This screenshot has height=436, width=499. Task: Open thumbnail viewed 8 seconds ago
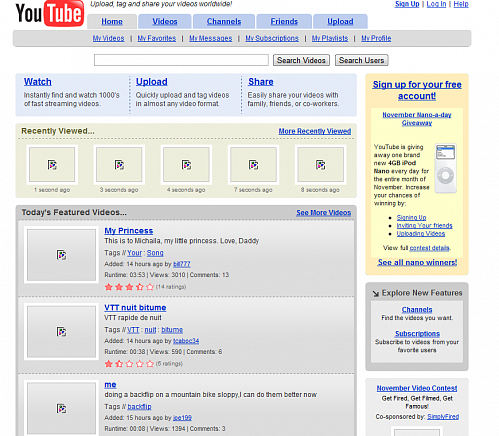[321, 165]
